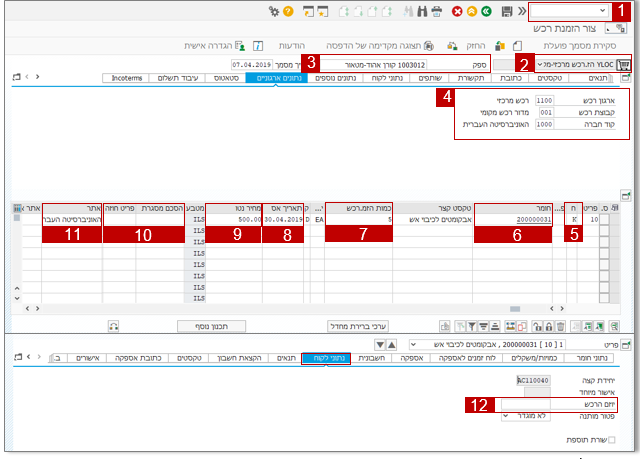
Task: Click the Filter funnel icon in item toolbar
Action: coord(472,326)
